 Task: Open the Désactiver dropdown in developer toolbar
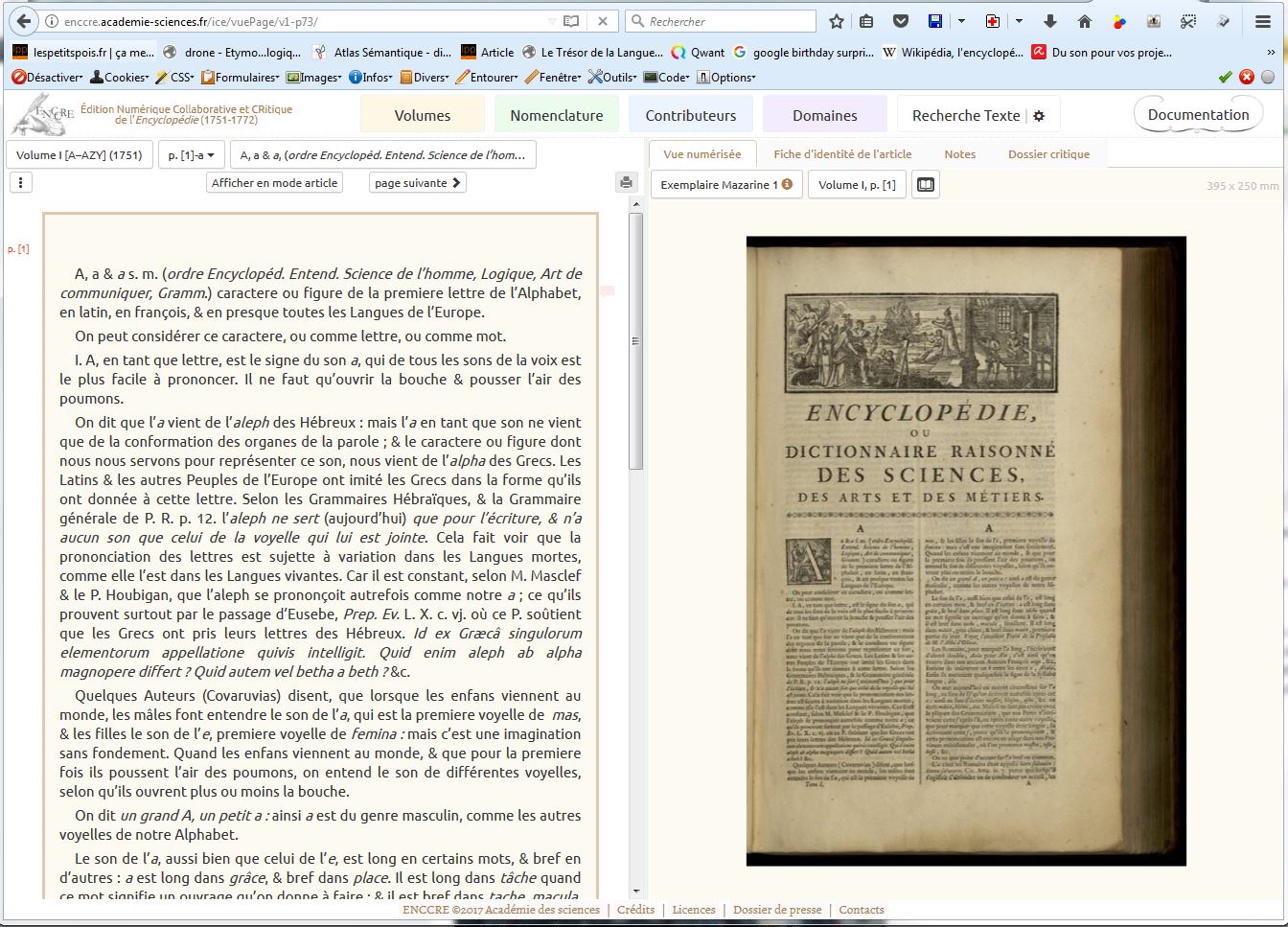point(48,77)
